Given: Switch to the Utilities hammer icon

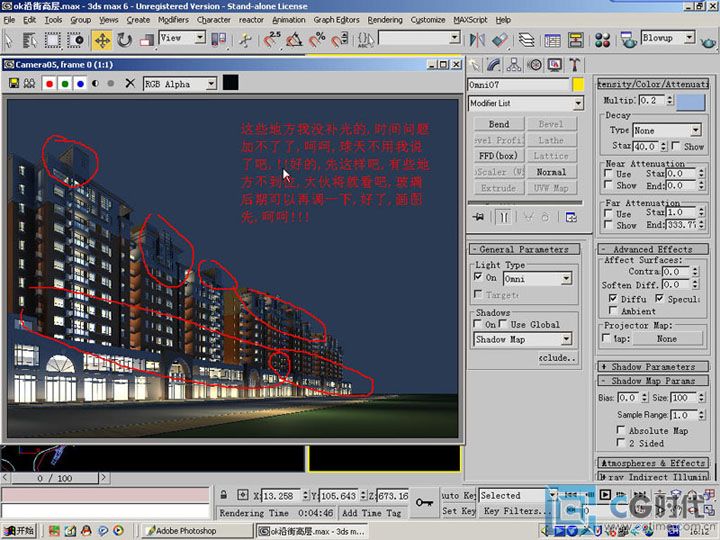Looking at the screenshot, I should 575,65.
